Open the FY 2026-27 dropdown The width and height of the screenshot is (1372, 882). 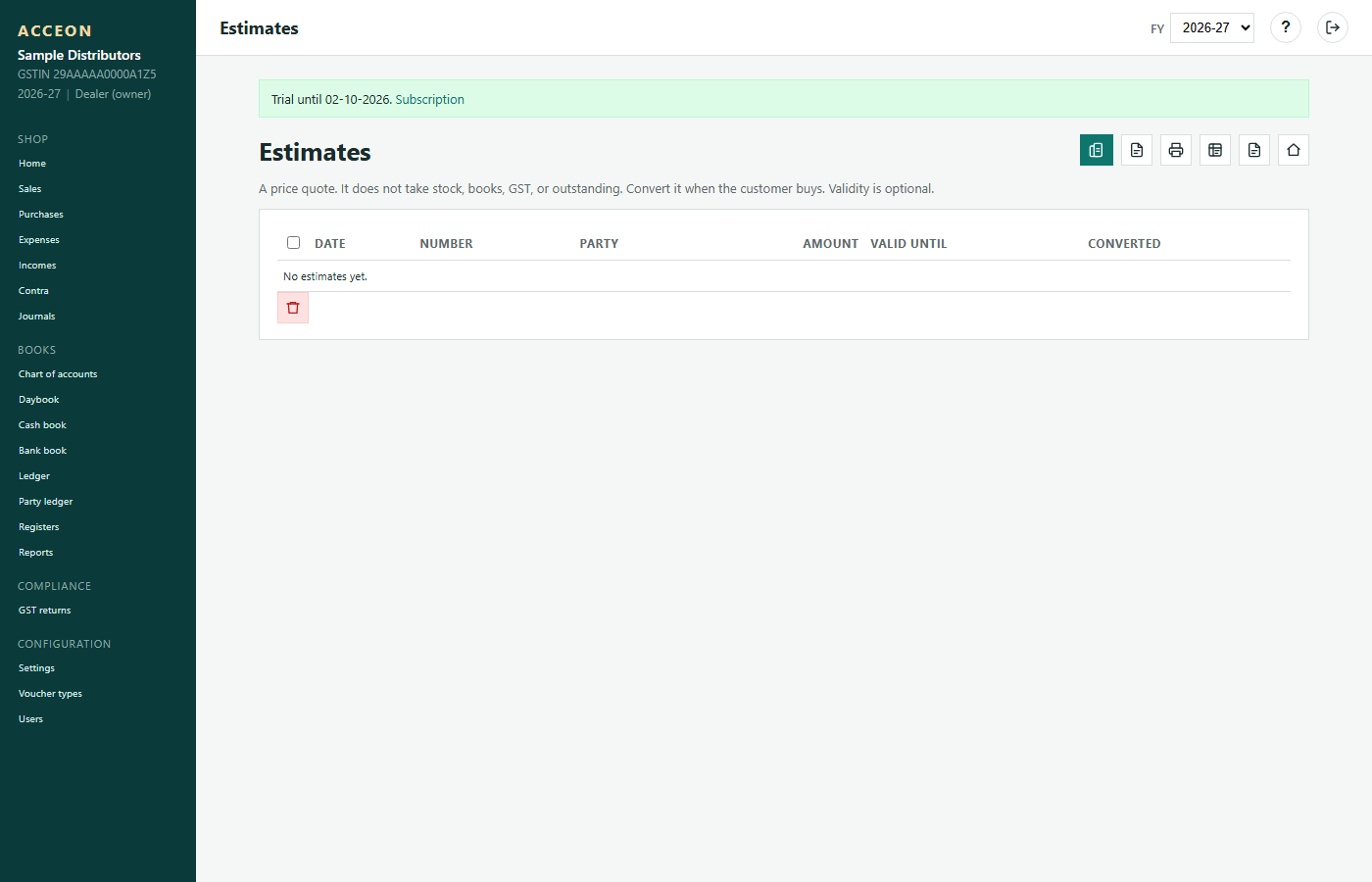tap(1212, 27)
